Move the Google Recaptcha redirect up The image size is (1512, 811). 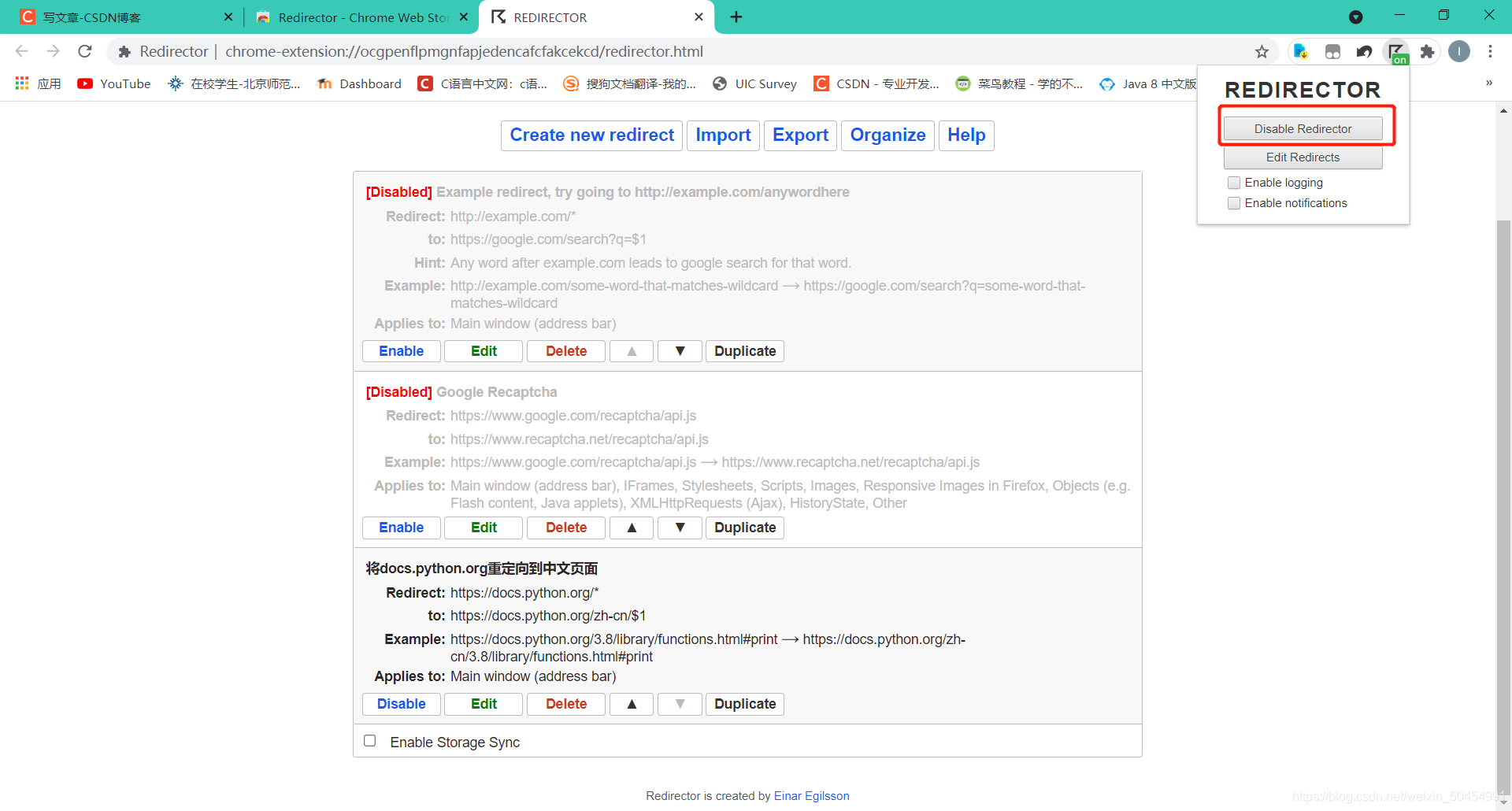click(x=632, y=528)
